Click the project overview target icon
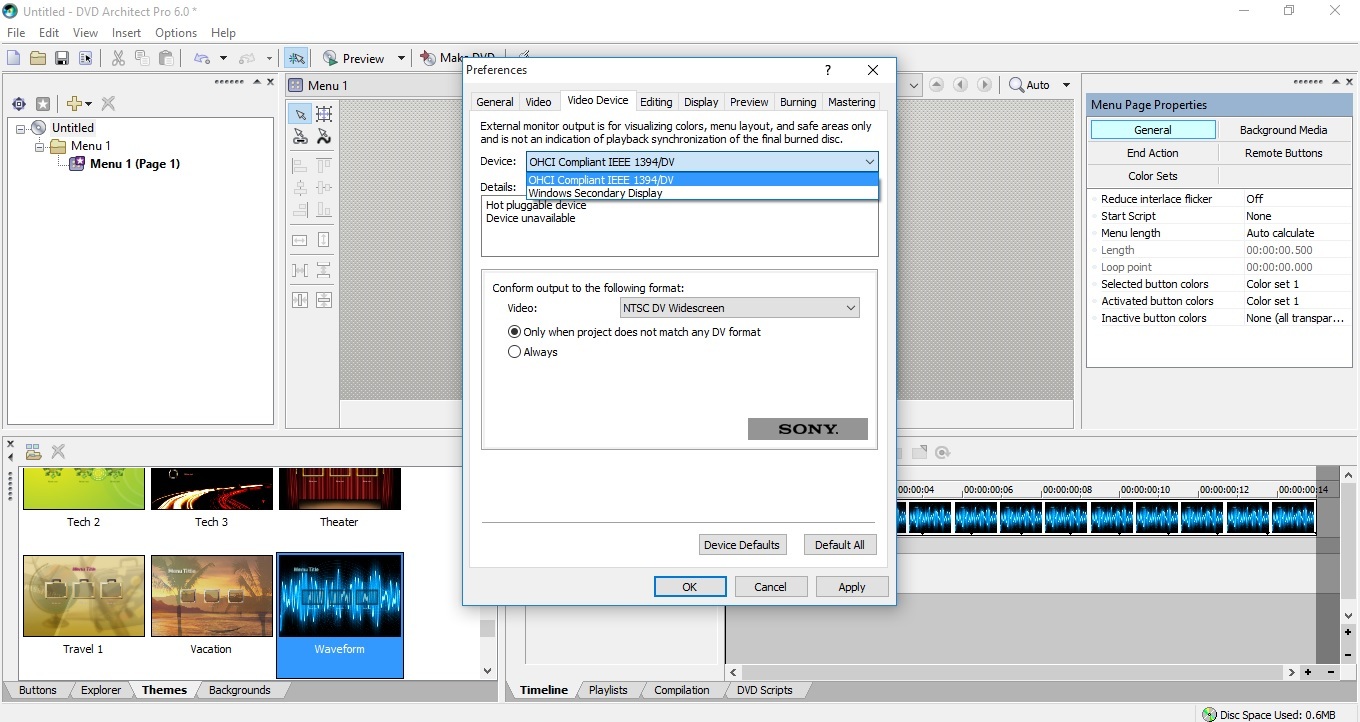The image size is (1360, 722). 19,104
